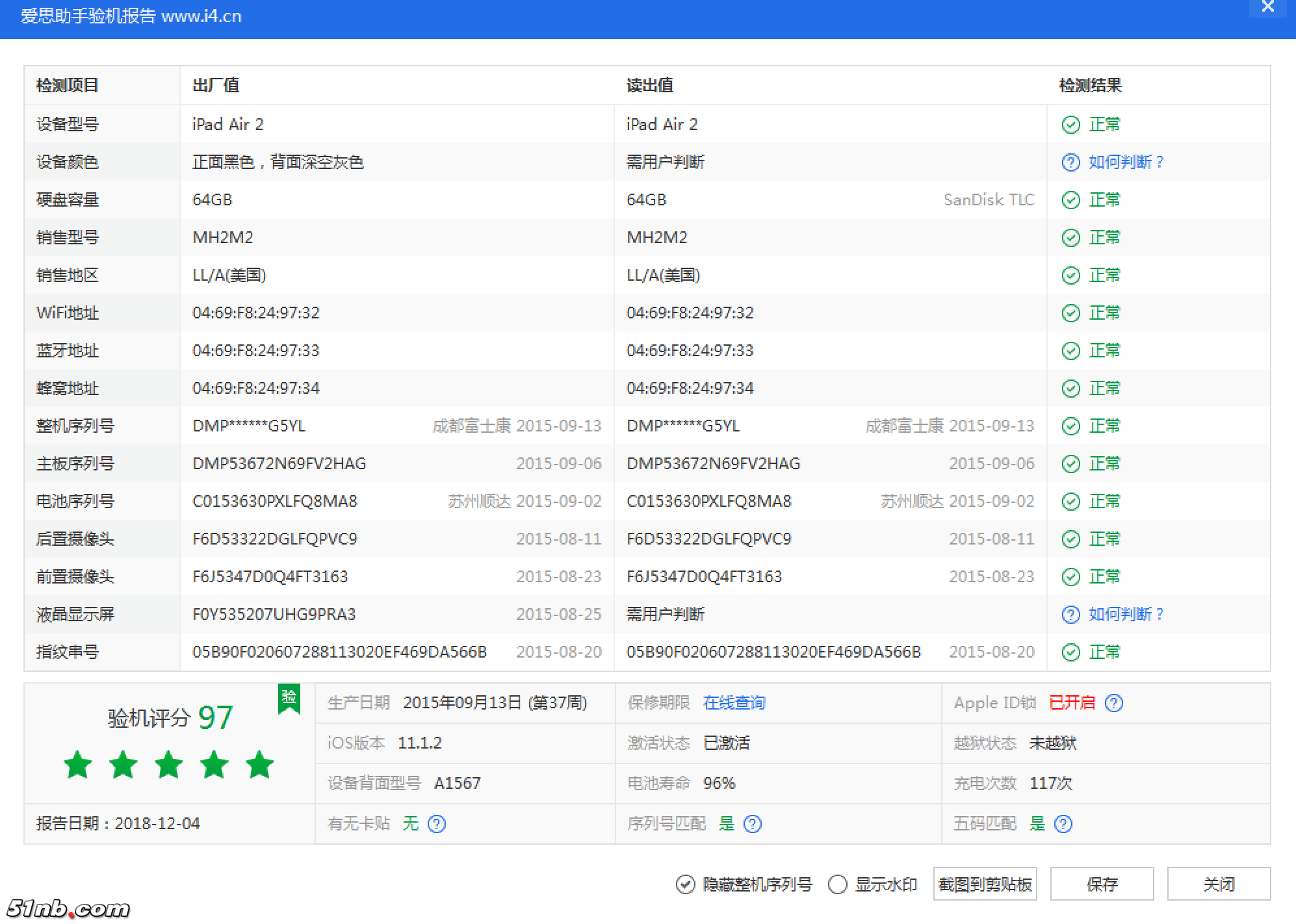Uncheck 隐藏整机序列号 option
This screenshot has width=1296, height=924.
[x=685, y=884]
